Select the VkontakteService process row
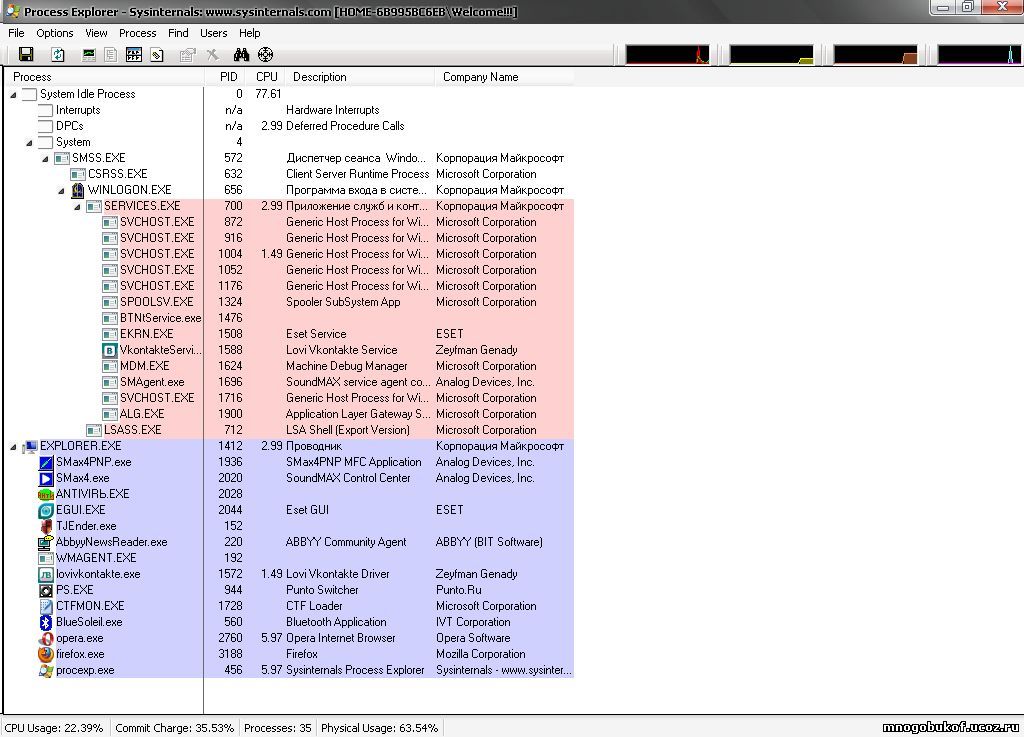This screenshot has width=1024, height=737. [338, 350]
